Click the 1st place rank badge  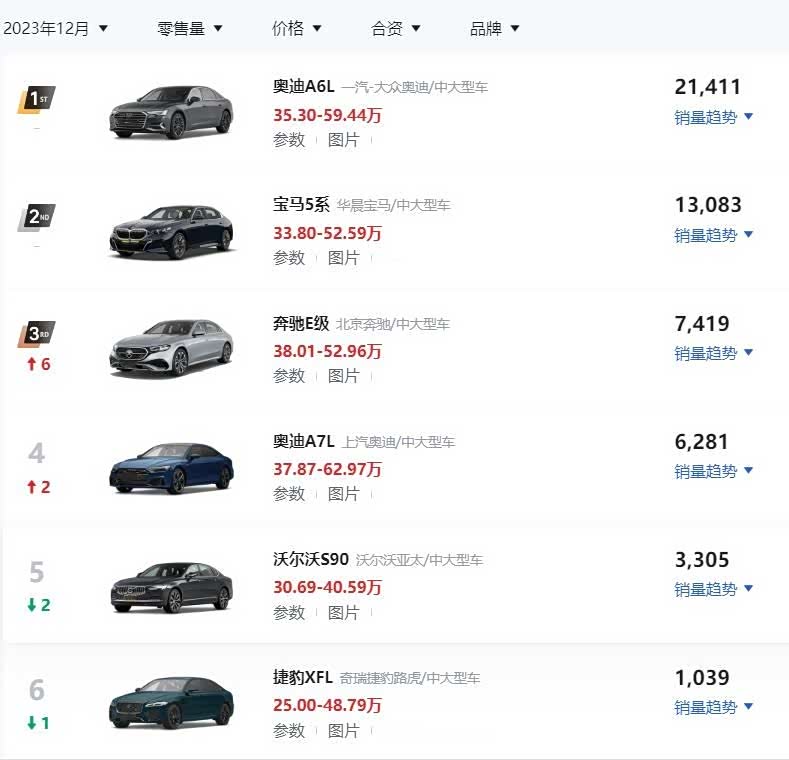[x=37, y=99]
